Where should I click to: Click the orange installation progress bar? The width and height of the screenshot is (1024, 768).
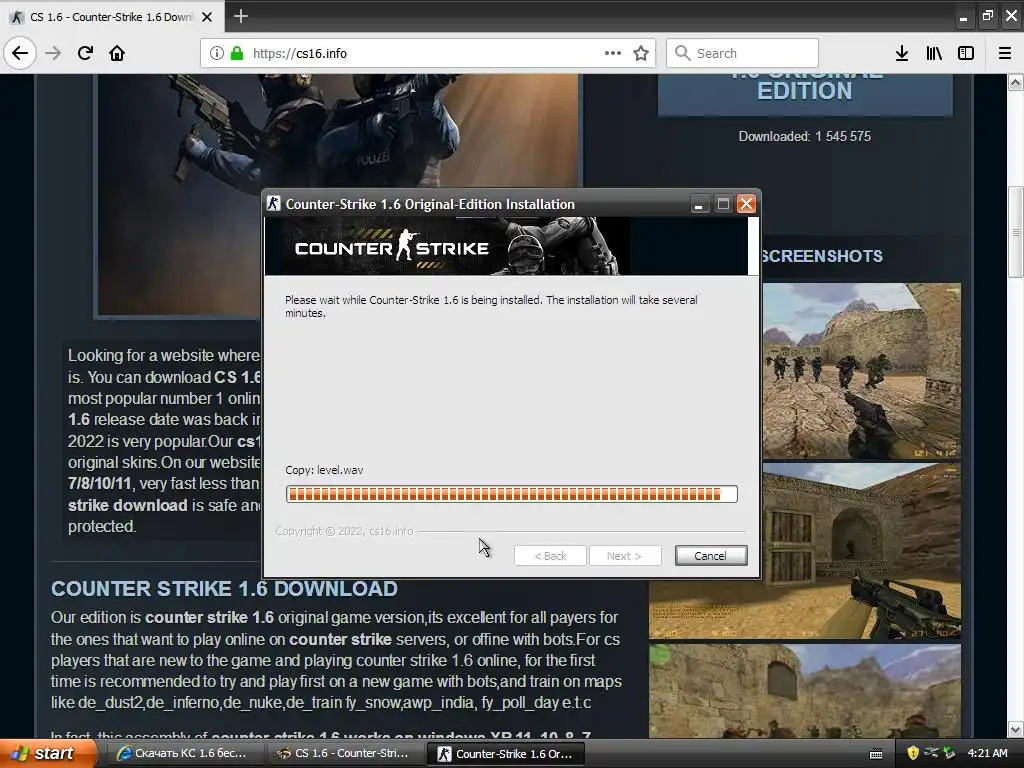point(511,494)
